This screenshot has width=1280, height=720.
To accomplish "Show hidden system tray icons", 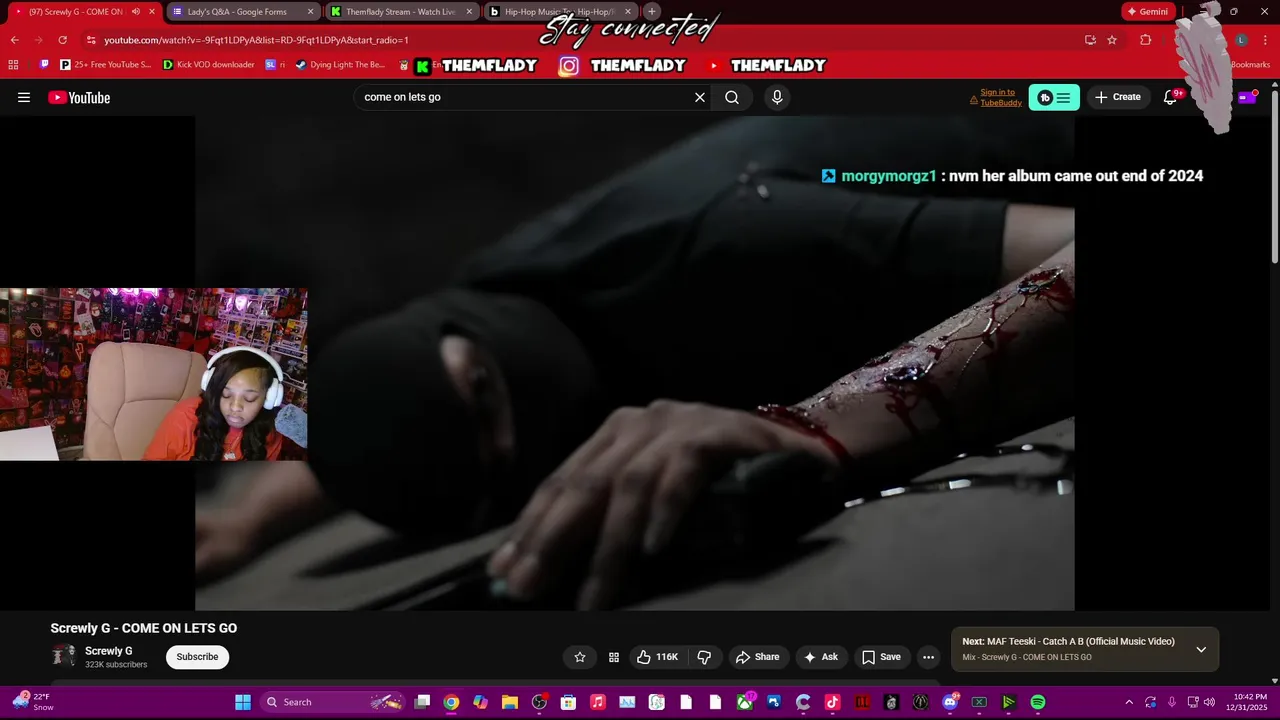I will click(1129, 702).
